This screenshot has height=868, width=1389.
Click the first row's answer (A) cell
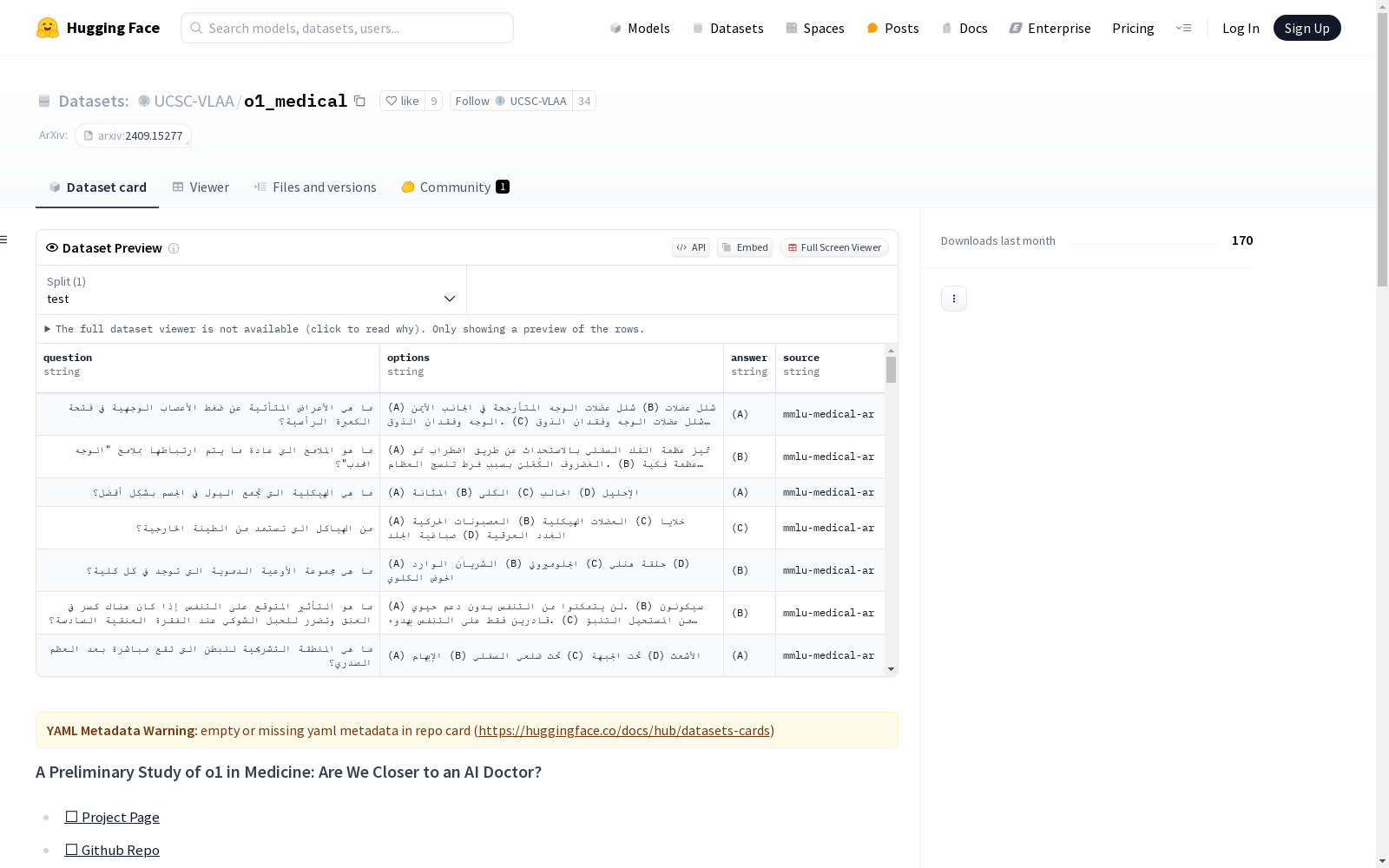click(x=749, y=414)
